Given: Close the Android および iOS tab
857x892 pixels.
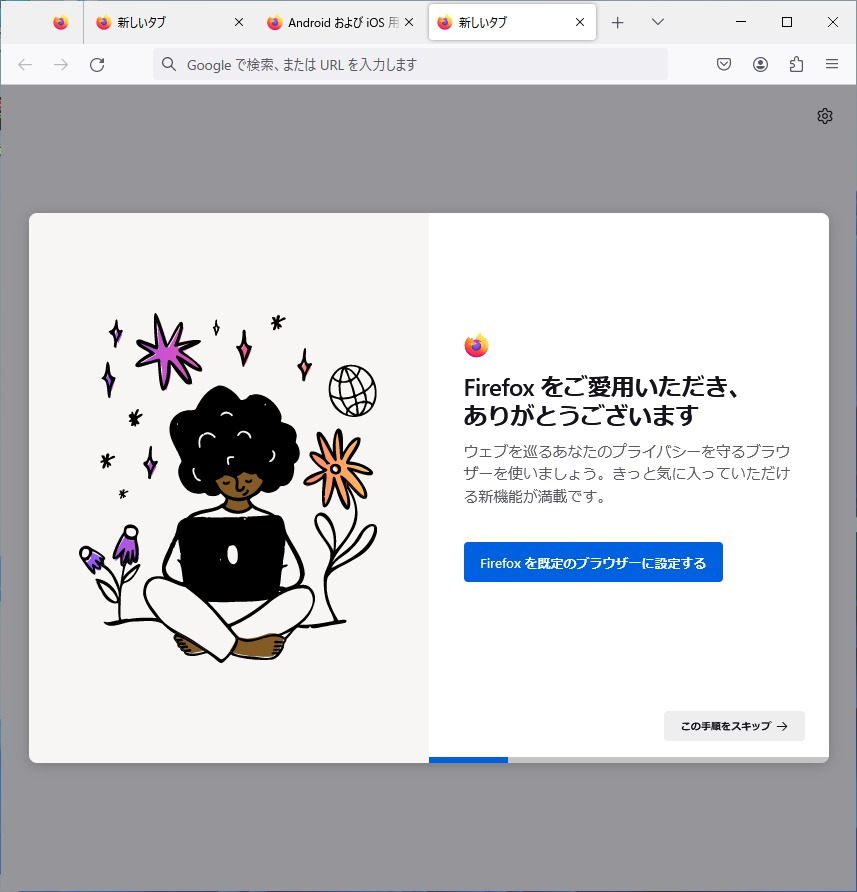Looking at the screenshot, I should (x=409, y=22).
